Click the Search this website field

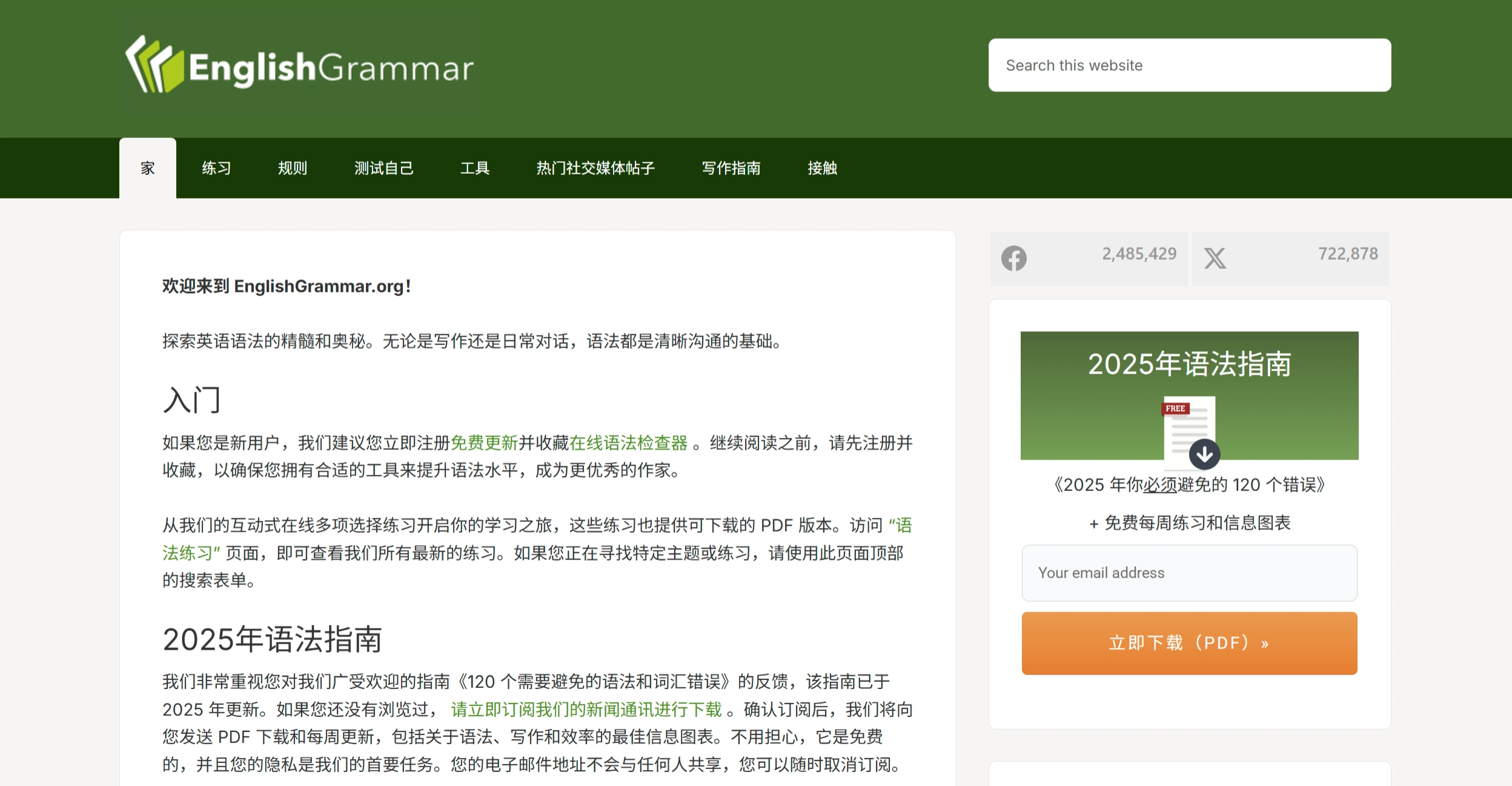click(1189, 65)
